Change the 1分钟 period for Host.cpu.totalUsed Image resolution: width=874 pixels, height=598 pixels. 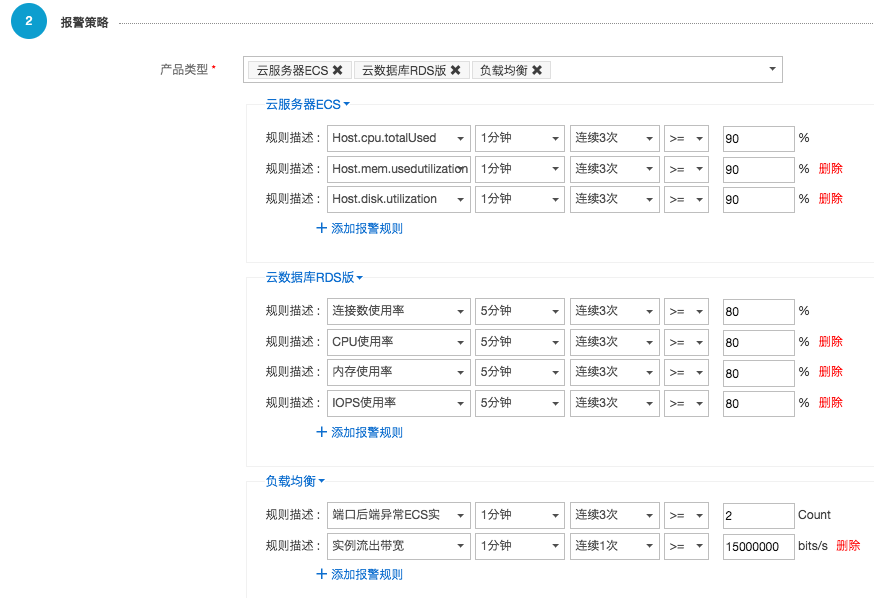coord(520,138)
